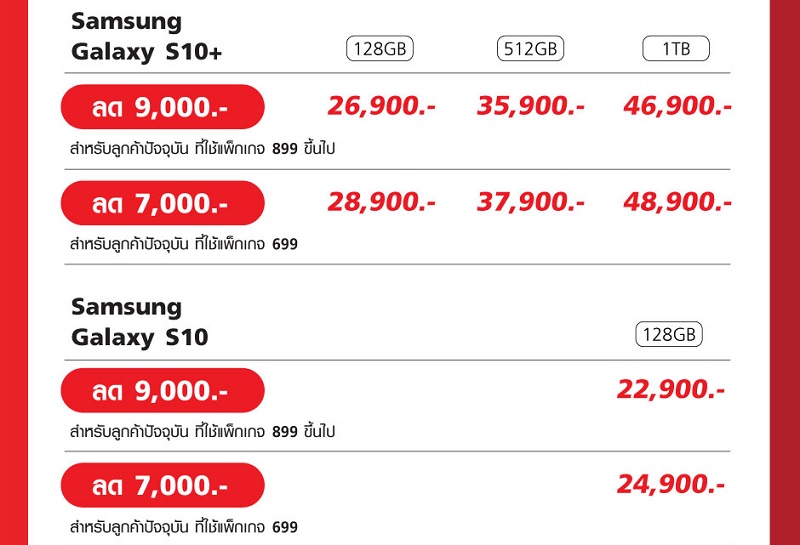Click the 46,900.- price
800x545 pixels.
click(x=677, y=106)
